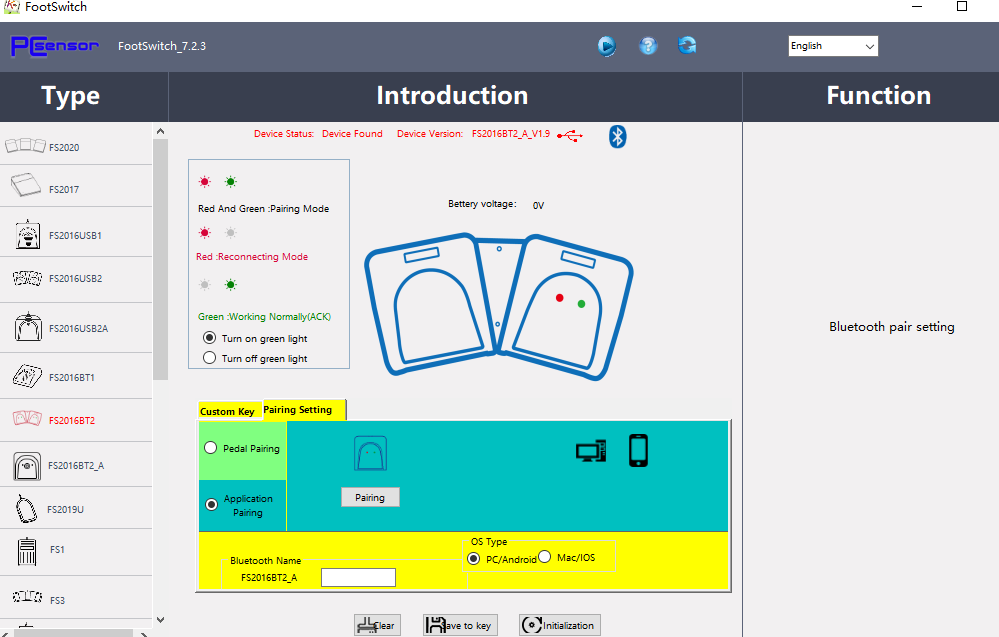Click the Pairing button
The height and width of the screenshot is (637, 999).
(370, 497)
